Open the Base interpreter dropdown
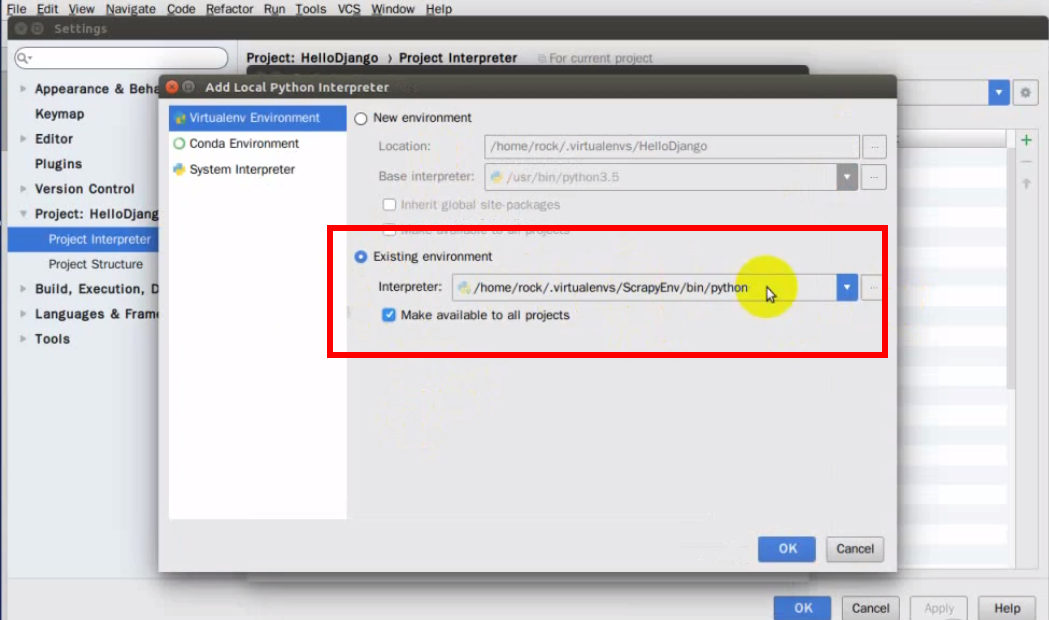This screenshot has height=620, width=1049. click(847, 177)
